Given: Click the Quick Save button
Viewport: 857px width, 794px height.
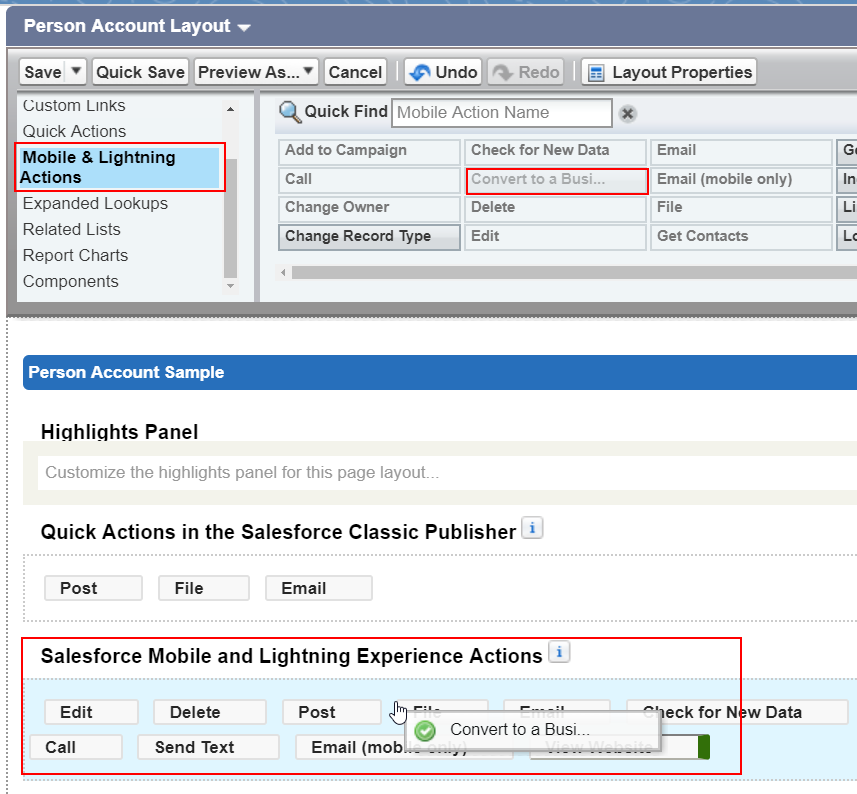Looking at the screenshot, I should point(140,71).
